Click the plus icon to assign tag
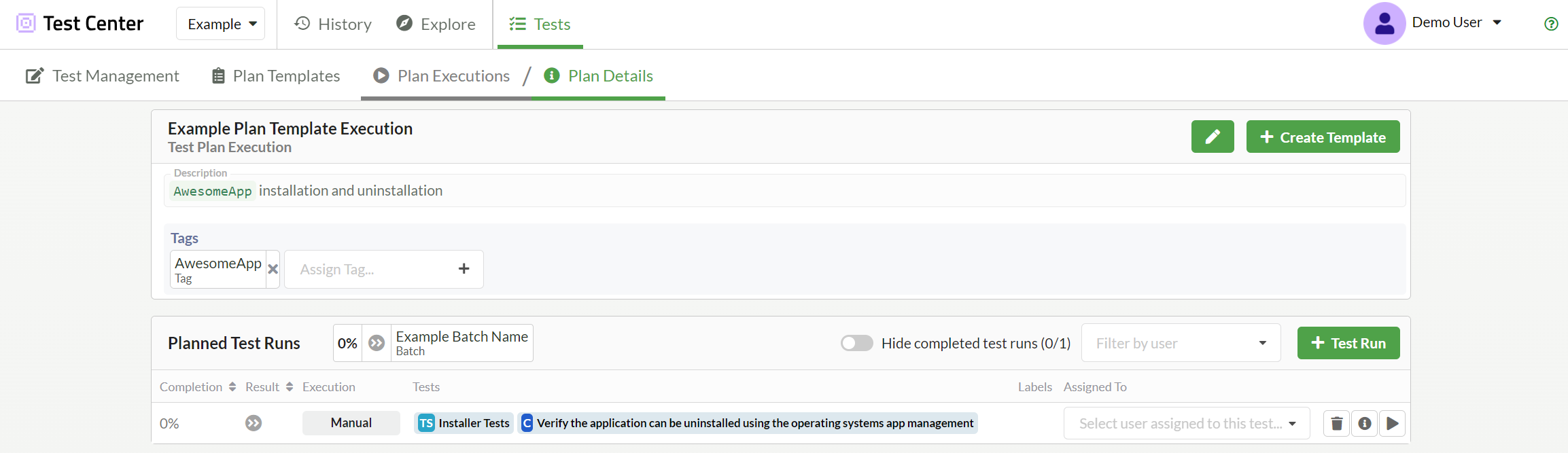The image size is (1568, 453). coord(464,269)
